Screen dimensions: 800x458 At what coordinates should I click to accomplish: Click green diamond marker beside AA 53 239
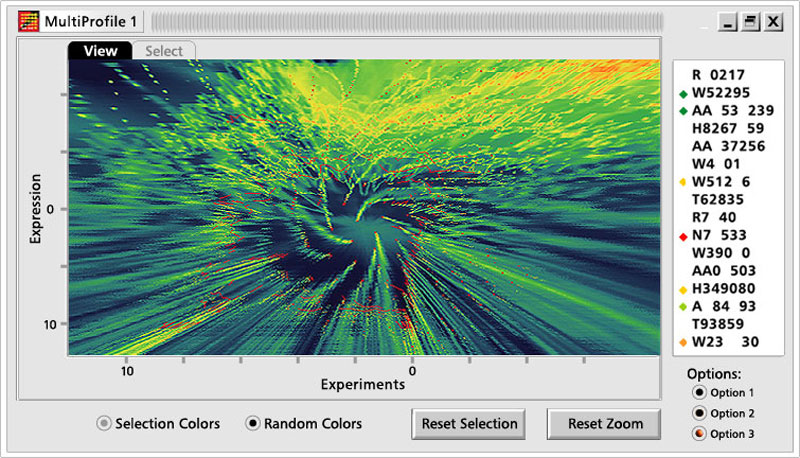pyautogui.click(x=683, y=111)
